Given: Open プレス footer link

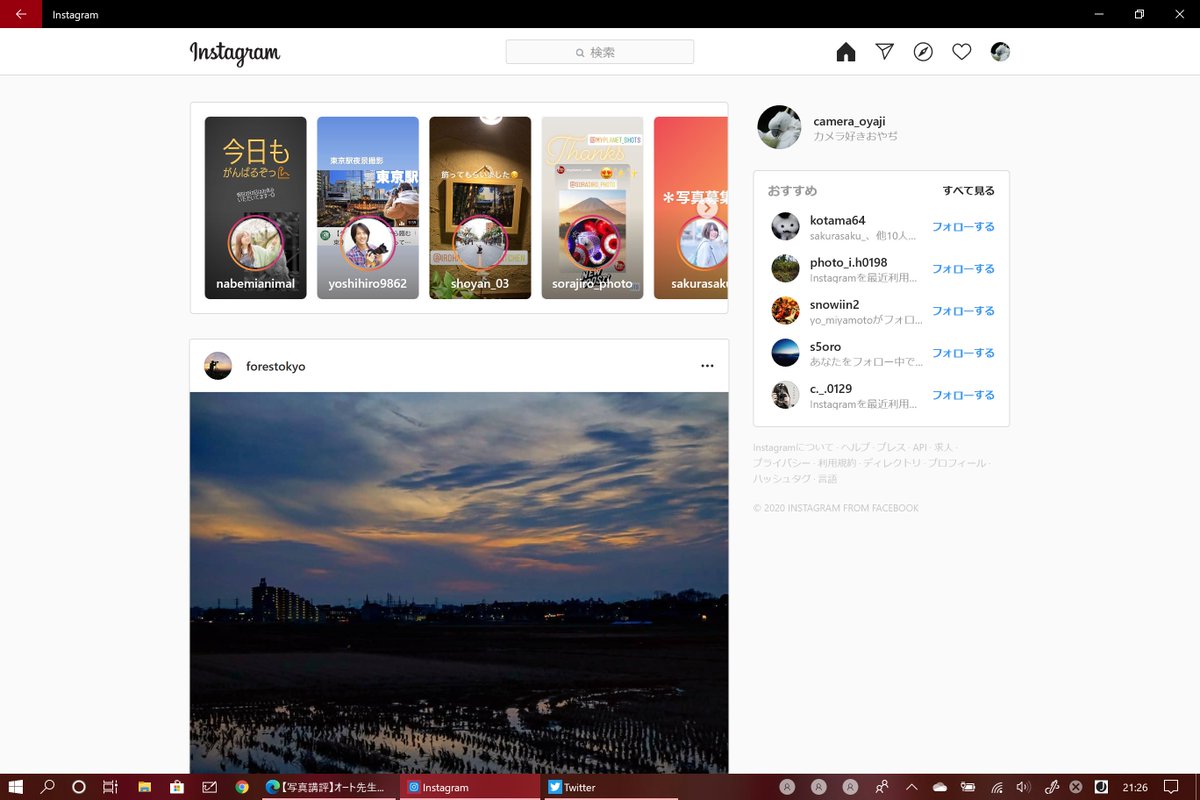Looking at the screenshot, I should 891,447.
